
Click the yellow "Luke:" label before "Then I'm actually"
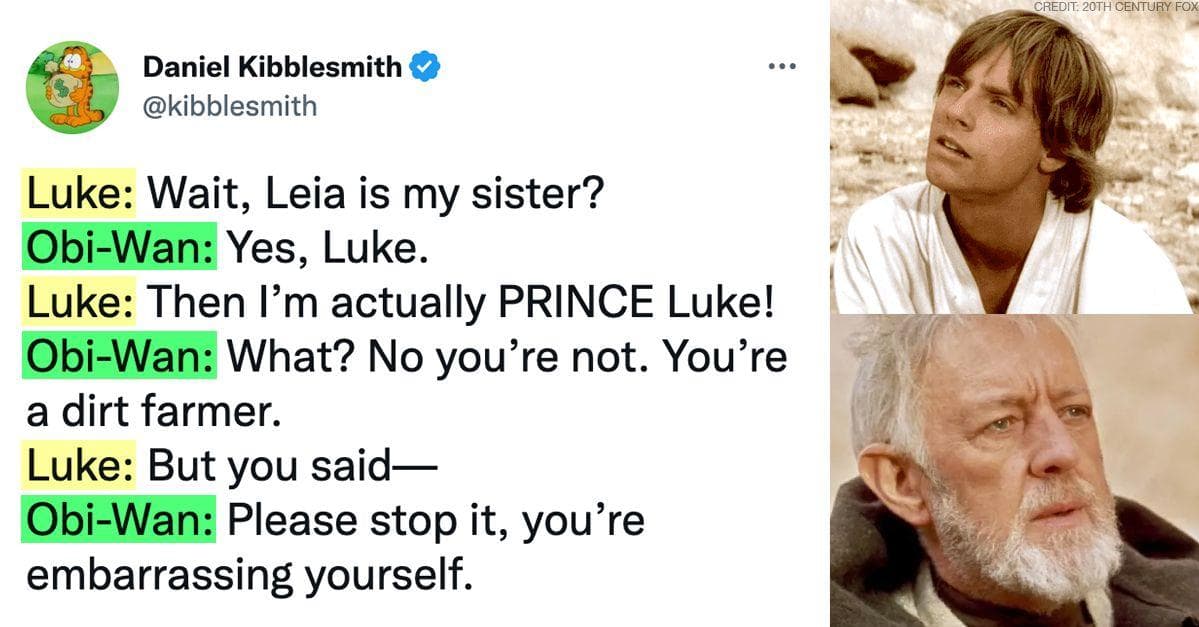78,302
